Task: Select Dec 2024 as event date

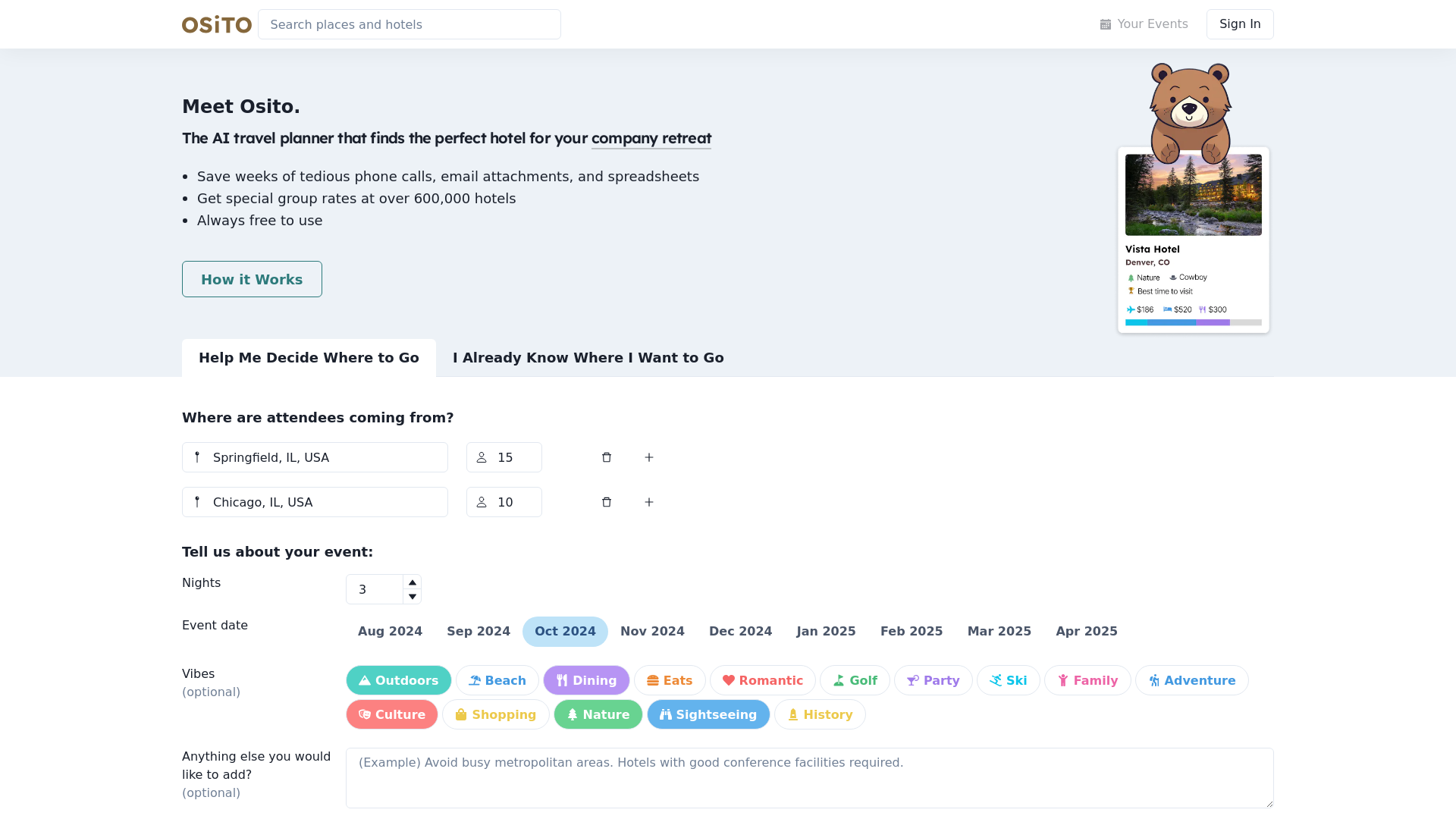Action: pos(741,632)
